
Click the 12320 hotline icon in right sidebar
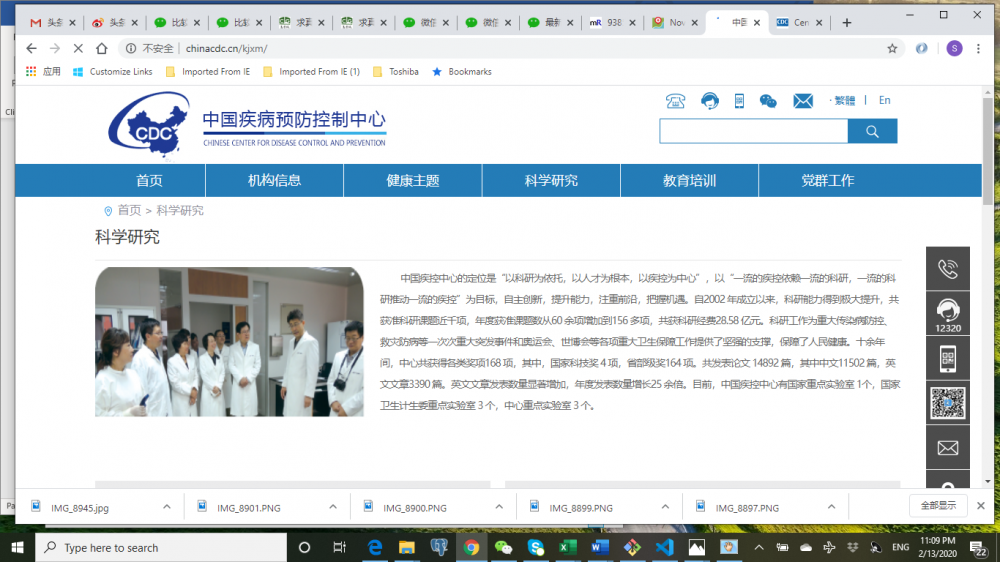[x=947, y=315]
